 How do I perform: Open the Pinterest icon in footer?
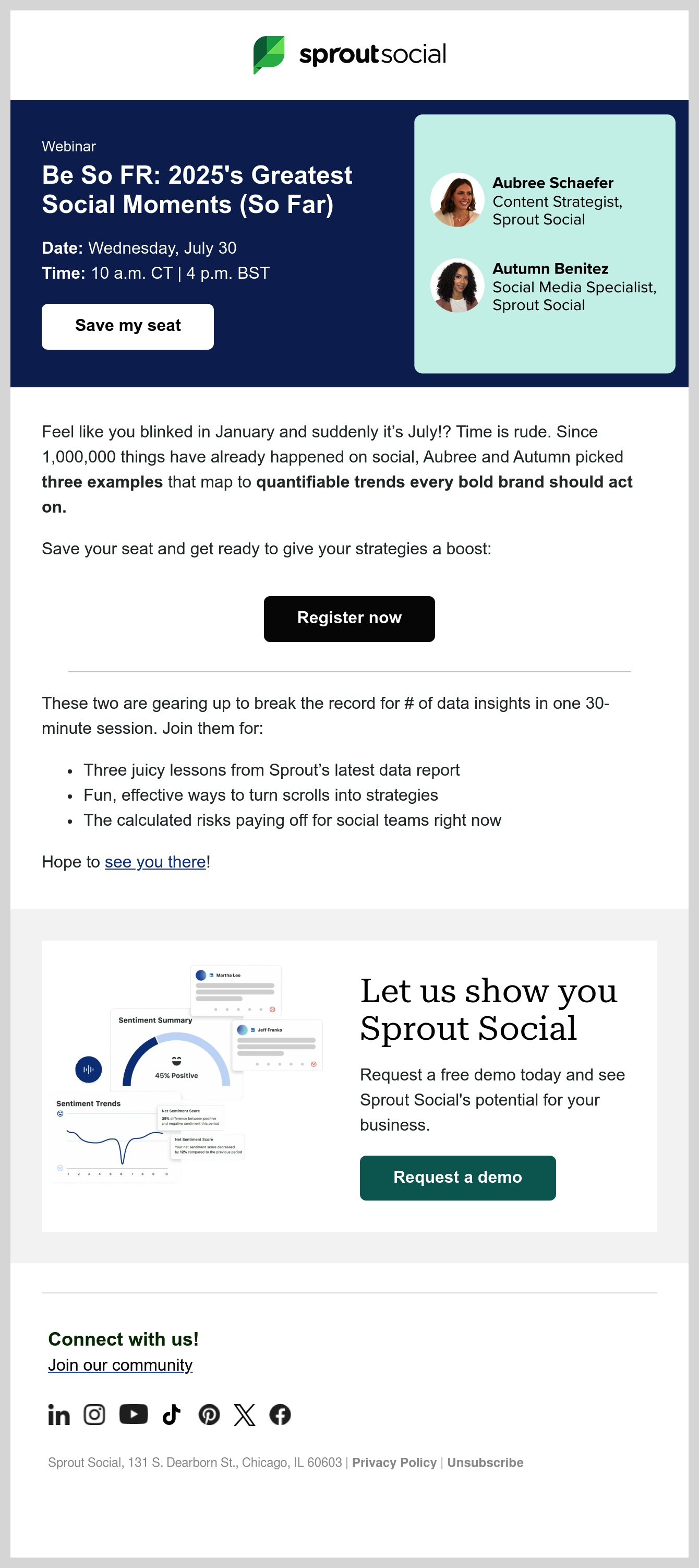(x=209, y=1415)
